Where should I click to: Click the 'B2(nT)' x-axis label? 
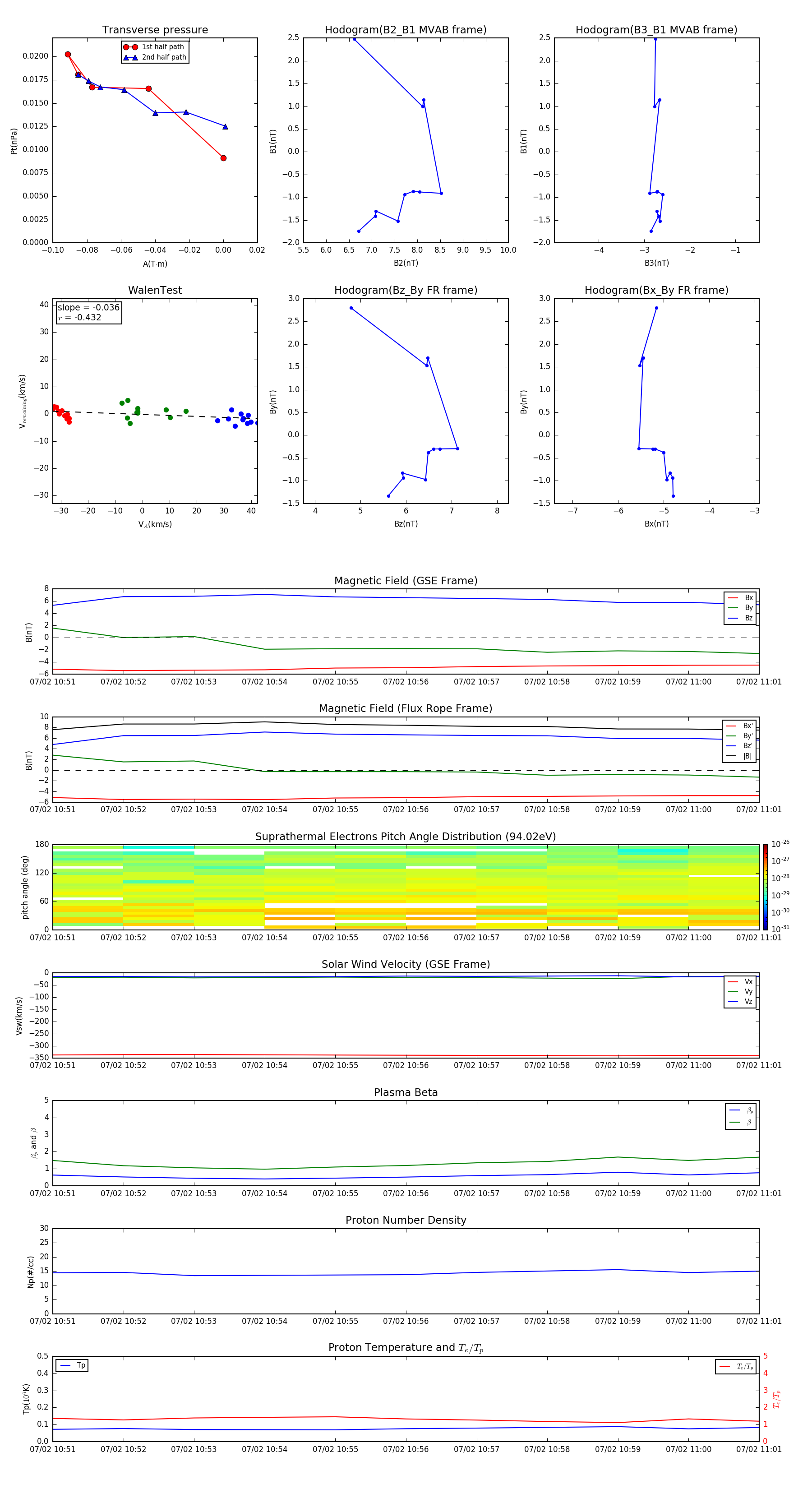pos(406,263)
